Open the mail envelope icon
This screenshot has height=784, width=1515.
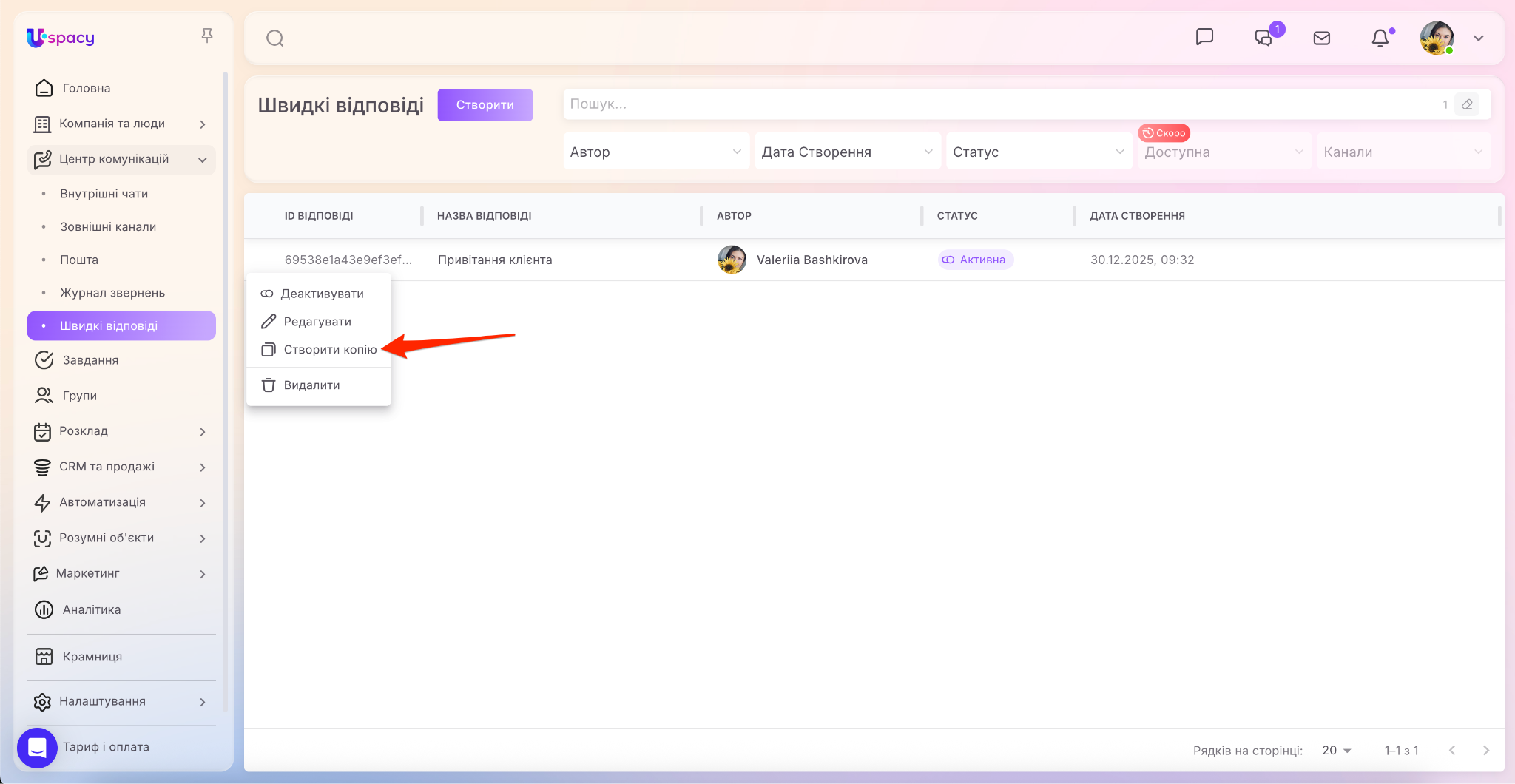point(1321,38)
